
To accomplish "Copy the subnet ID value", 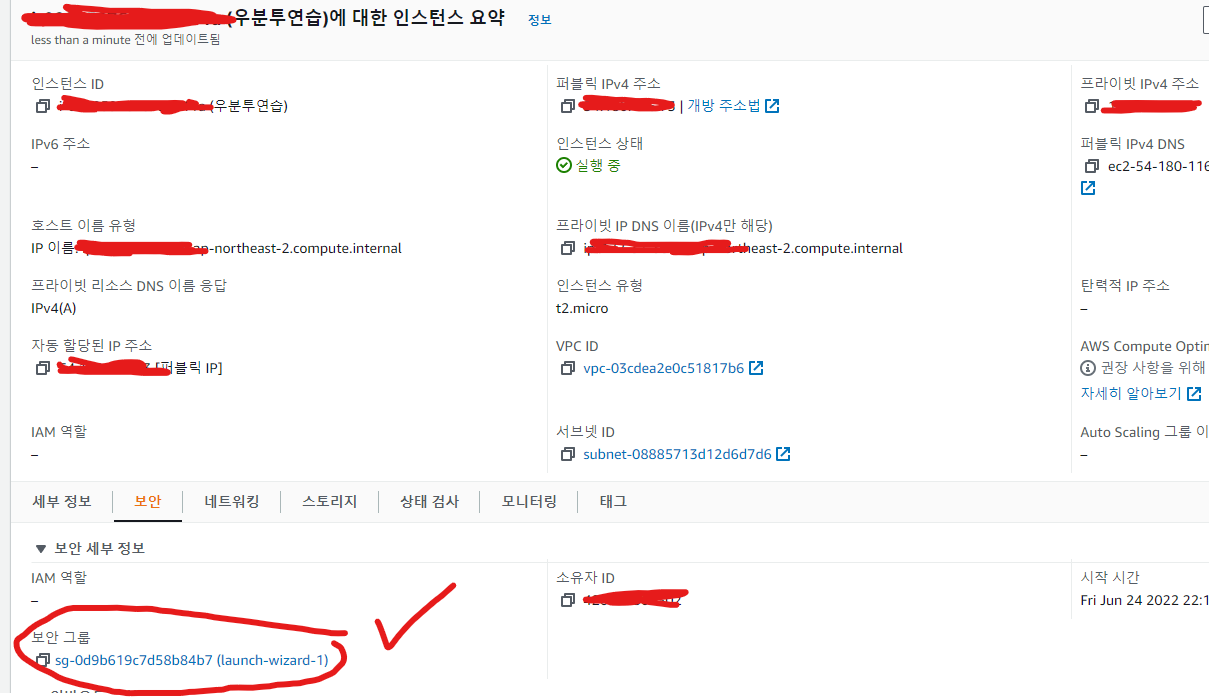I will coord(568,454).
